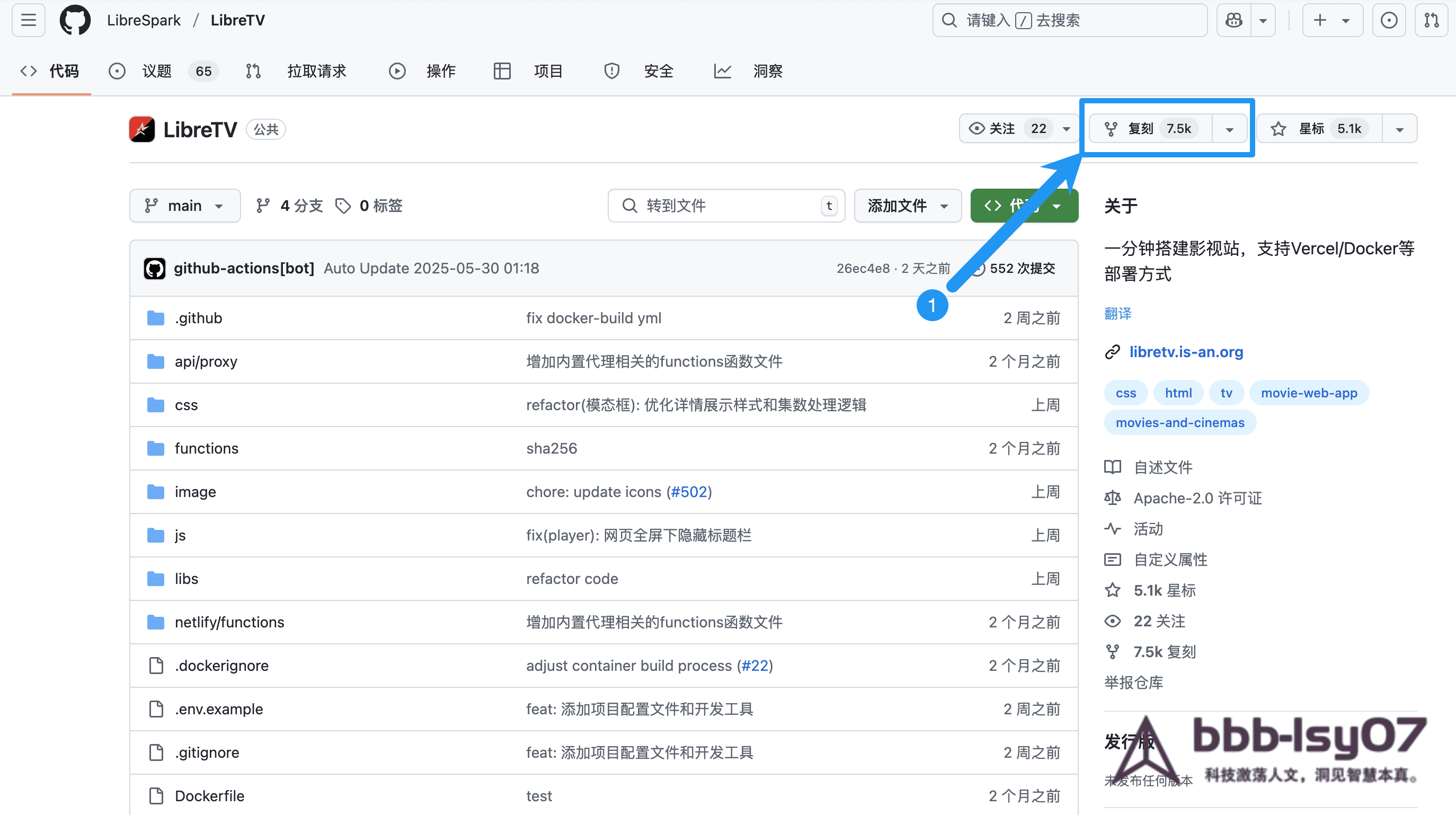Click the LibreTV repository avatar
1456x815 pixels.
(x=142, y=129)
